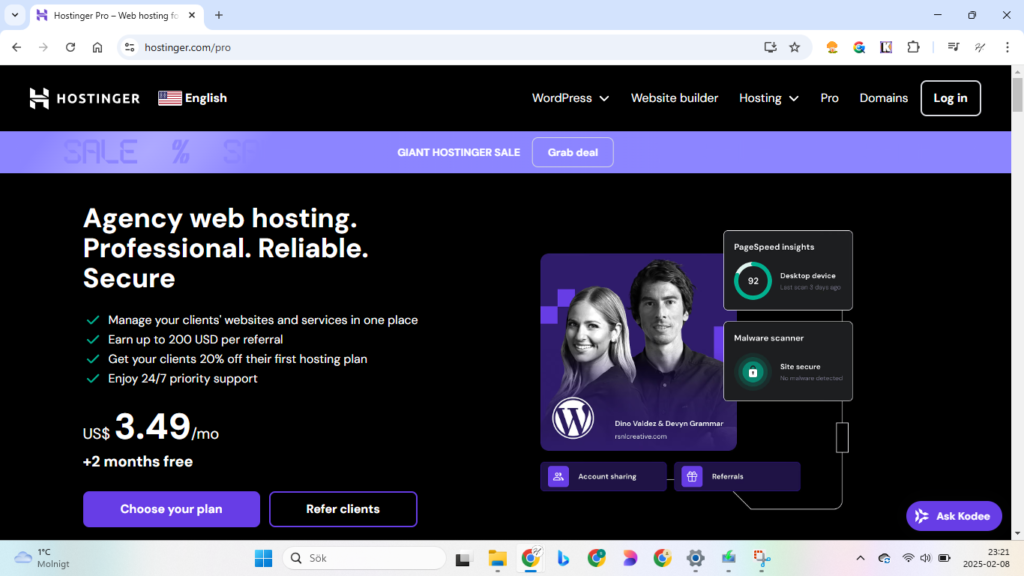The image size is (1024, 576).
Task: Open Chrome's three-dot menu
Action: [x=1007, y=47]
